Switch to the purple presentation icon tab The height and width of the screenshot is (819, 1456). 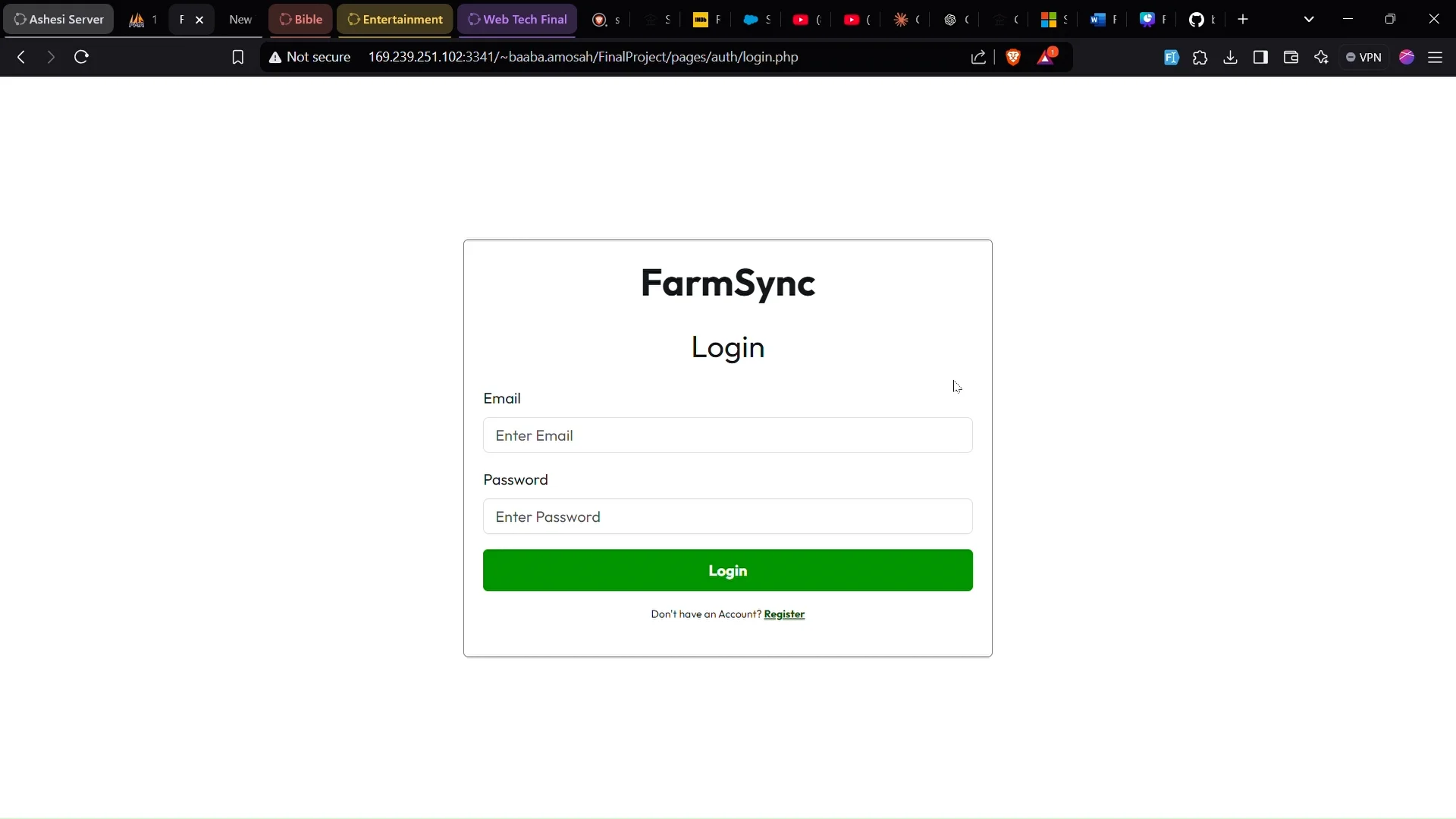point(1153,20)
